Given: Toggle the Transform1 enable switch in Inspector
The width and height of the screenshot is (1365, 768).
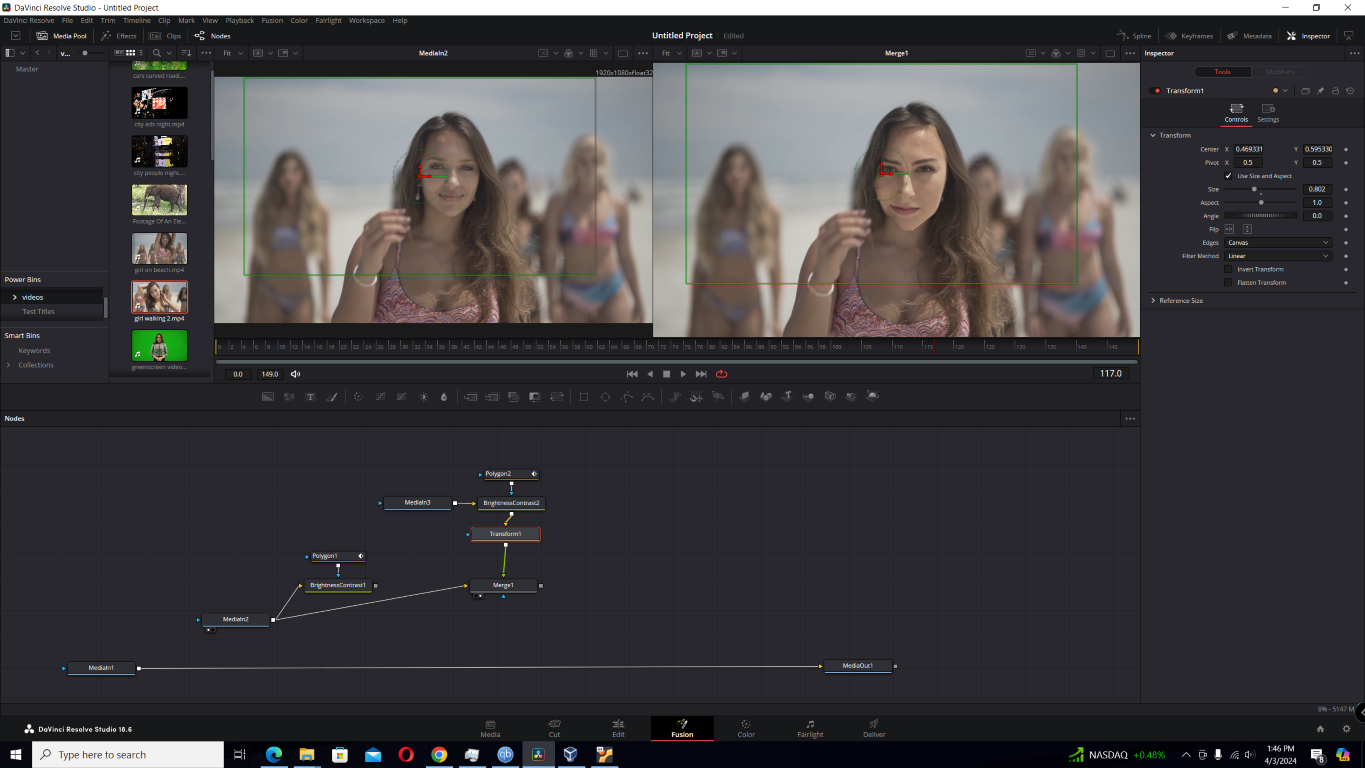Looking at the screenshot, I should (1157, 91).
